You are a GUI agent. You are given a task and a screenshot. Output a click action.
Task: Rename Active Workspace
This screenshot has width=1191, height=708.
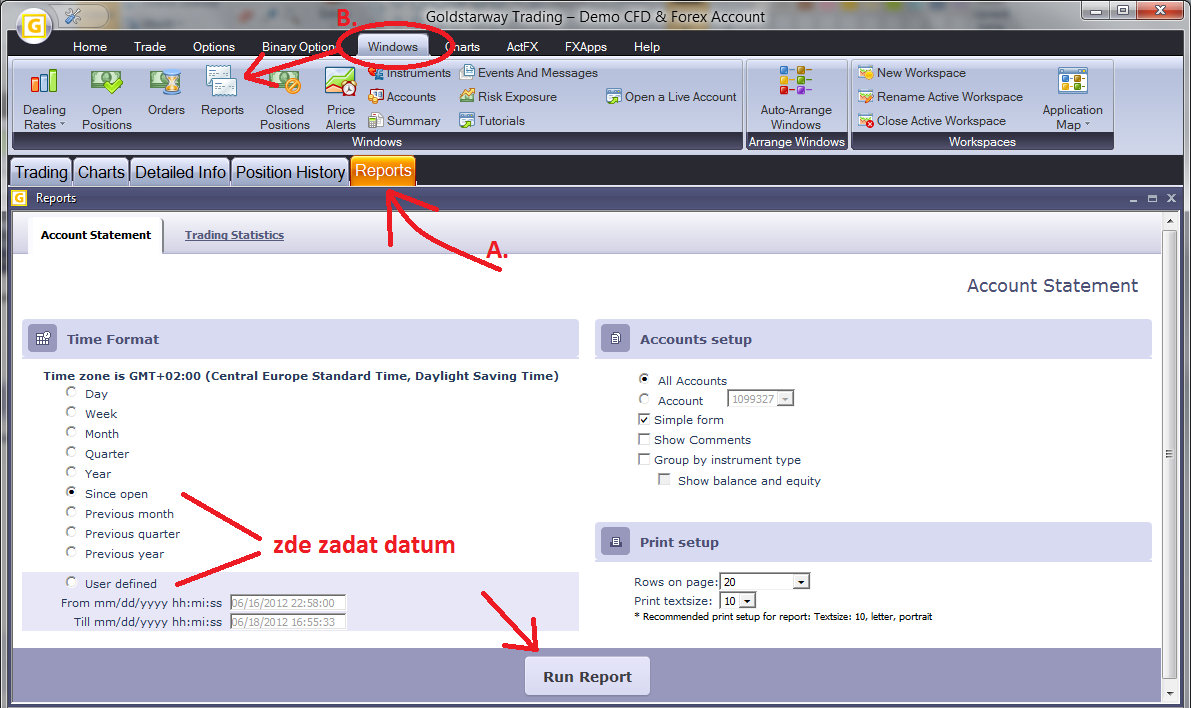tap(940, 96)
